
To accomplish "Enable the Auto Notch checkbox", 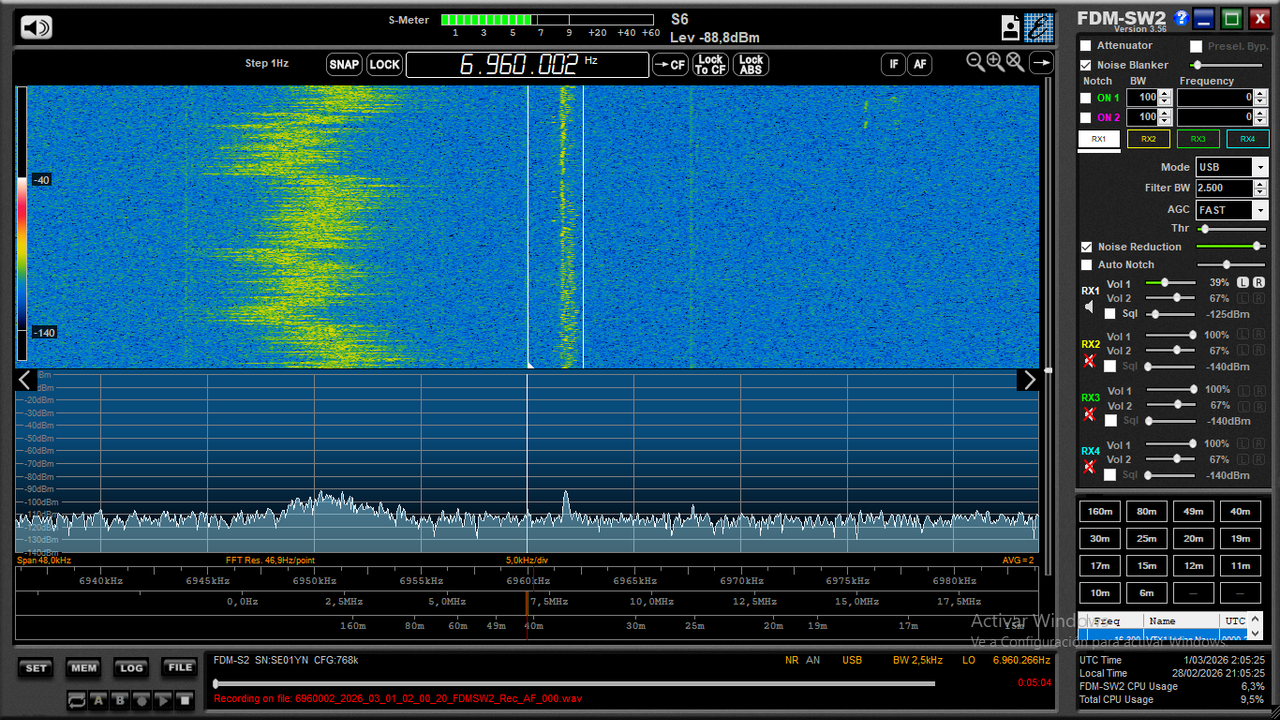I will [1086, 265].
